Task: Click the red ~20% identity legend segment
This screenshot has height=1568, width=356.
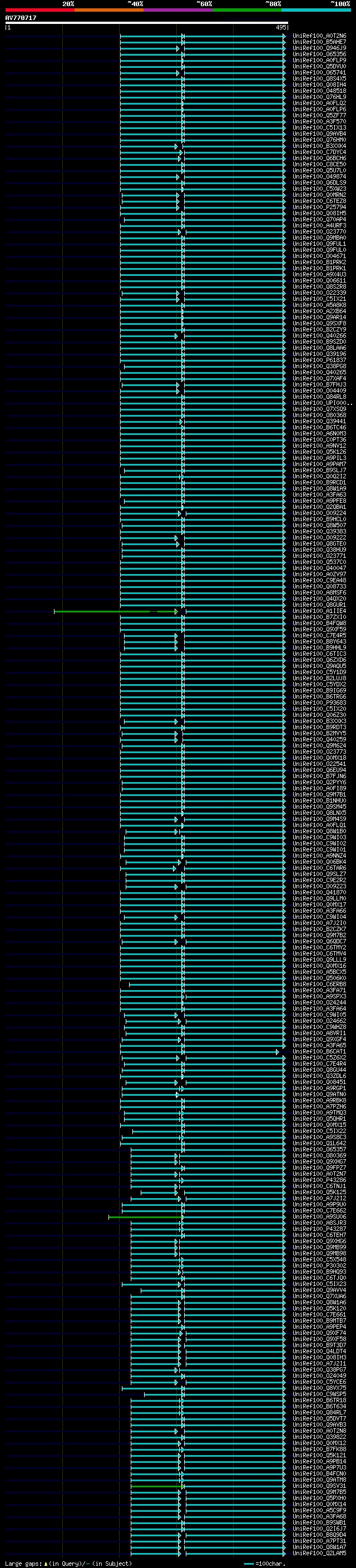Action: 39,11
